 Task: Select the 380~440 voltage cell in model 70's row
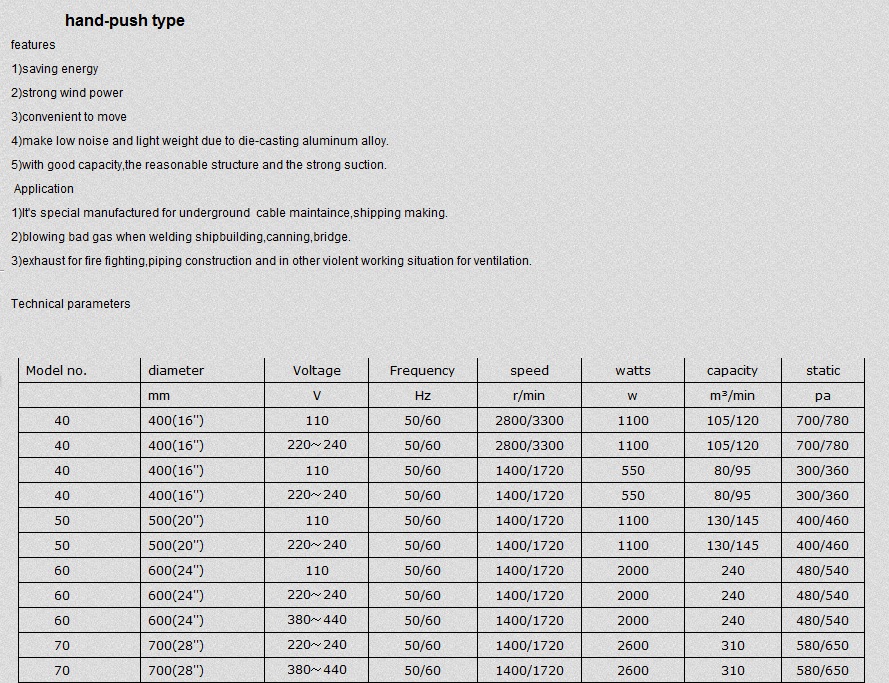pyautogui.click(x=316, y=669)
